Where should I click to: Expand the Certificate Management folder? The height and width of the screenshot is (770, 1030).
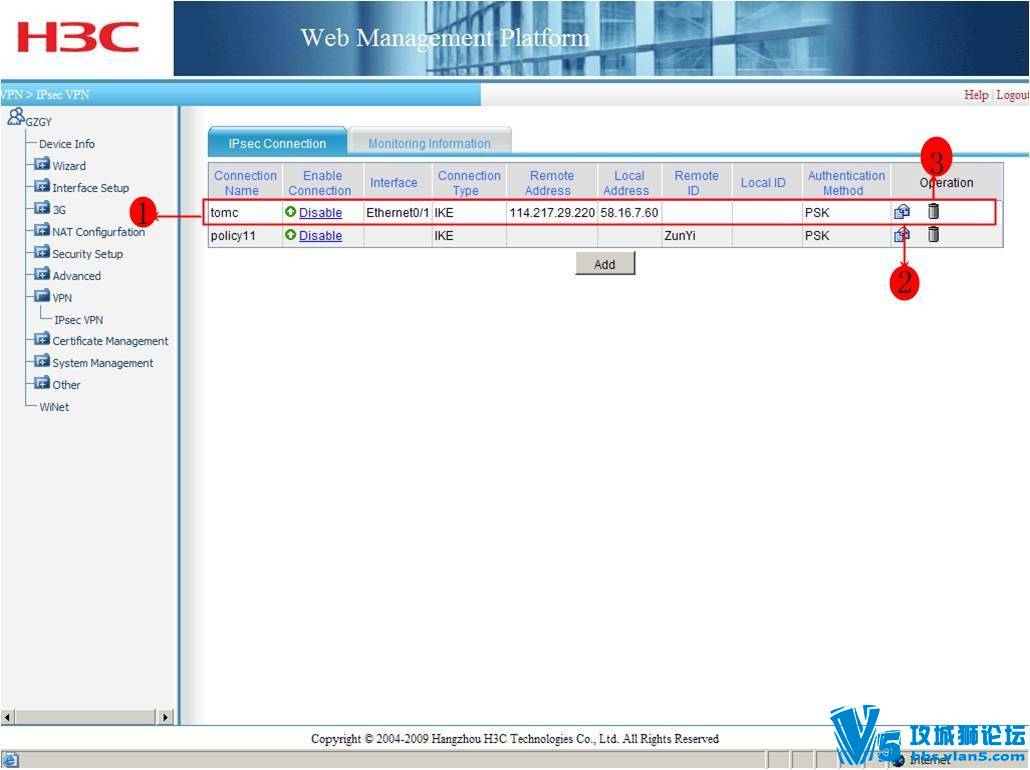coord(41,339)
